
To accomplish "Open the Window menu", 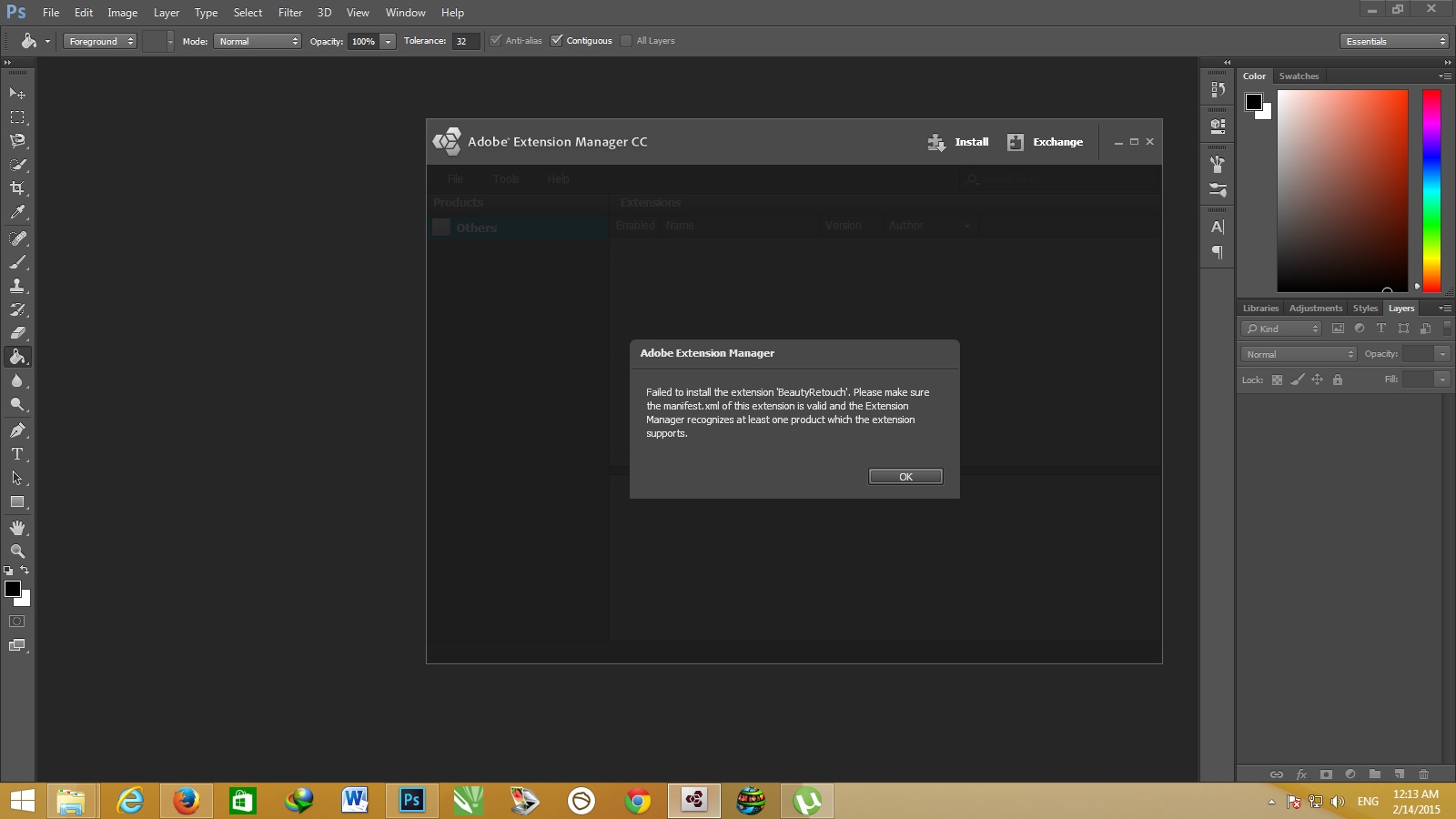I will 405,13.
